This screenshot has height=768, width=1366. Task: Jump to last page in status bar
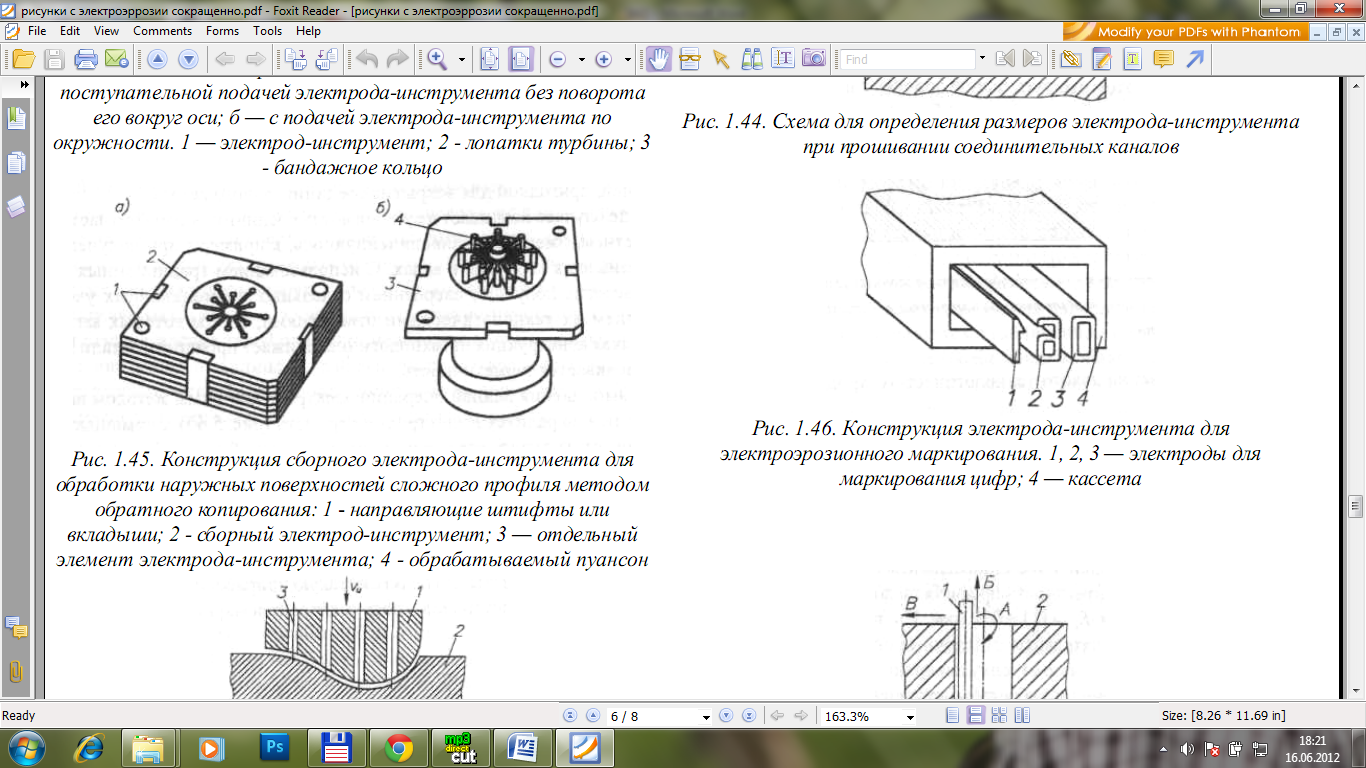(747, 716)
